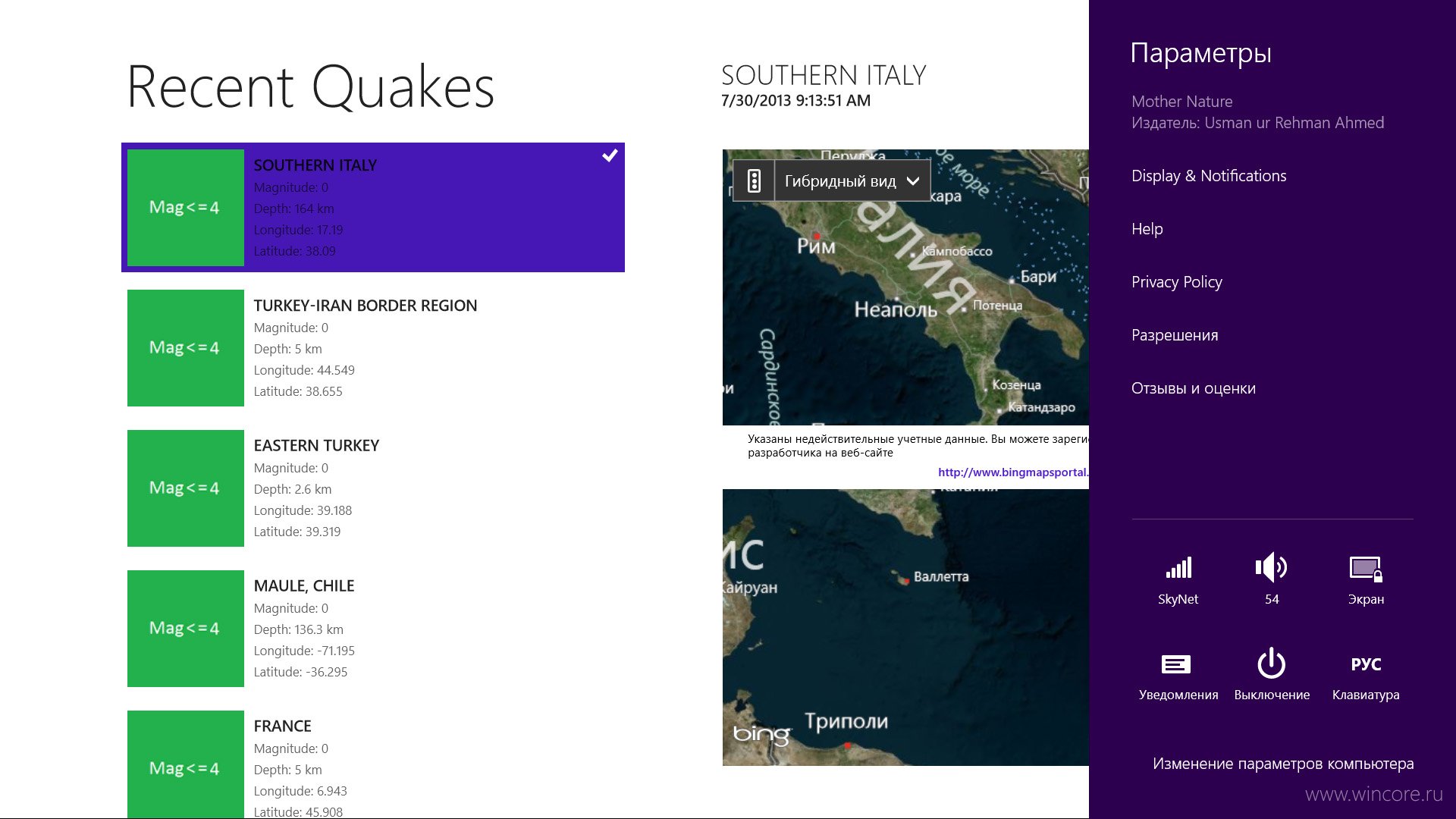Uncheck the selected Southern Italy item
This screenshot has width=1456, height=819.
[x=610, y=155]
